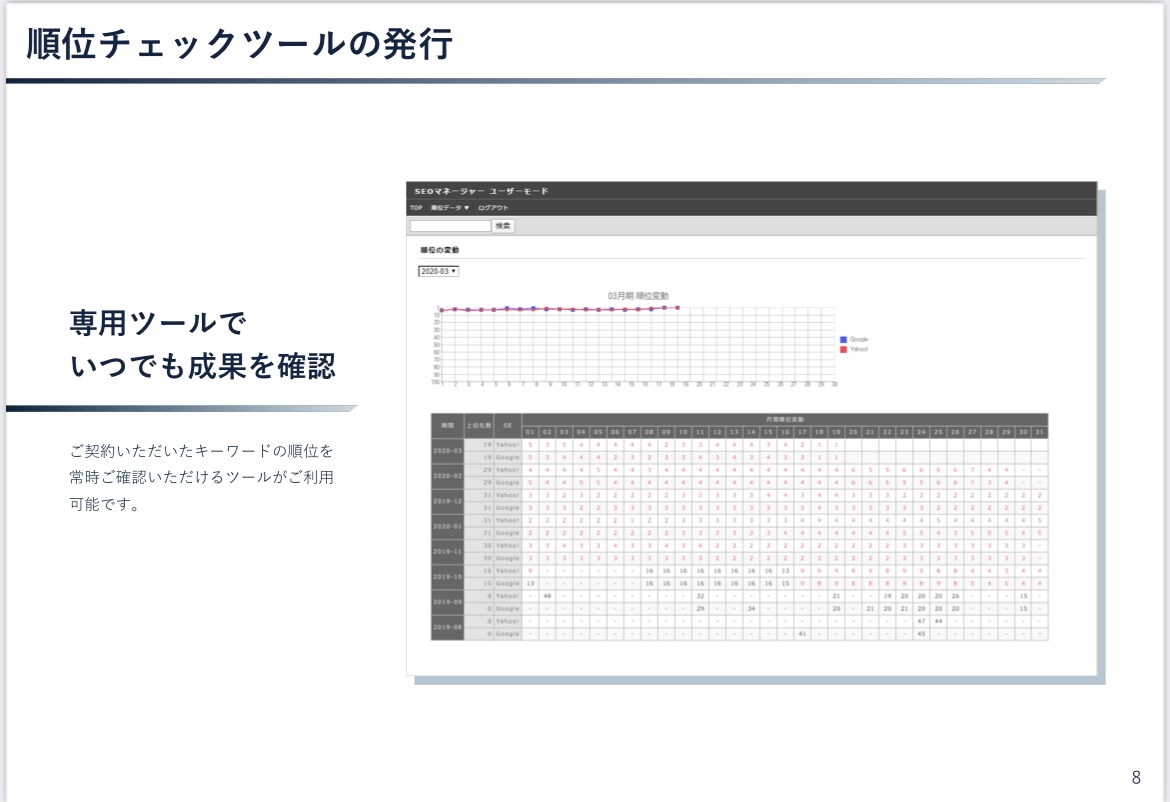This screenshot has height=802, width=1170.
Task: Click Google label in 2019-08 row
Action: tap(507, 634)
